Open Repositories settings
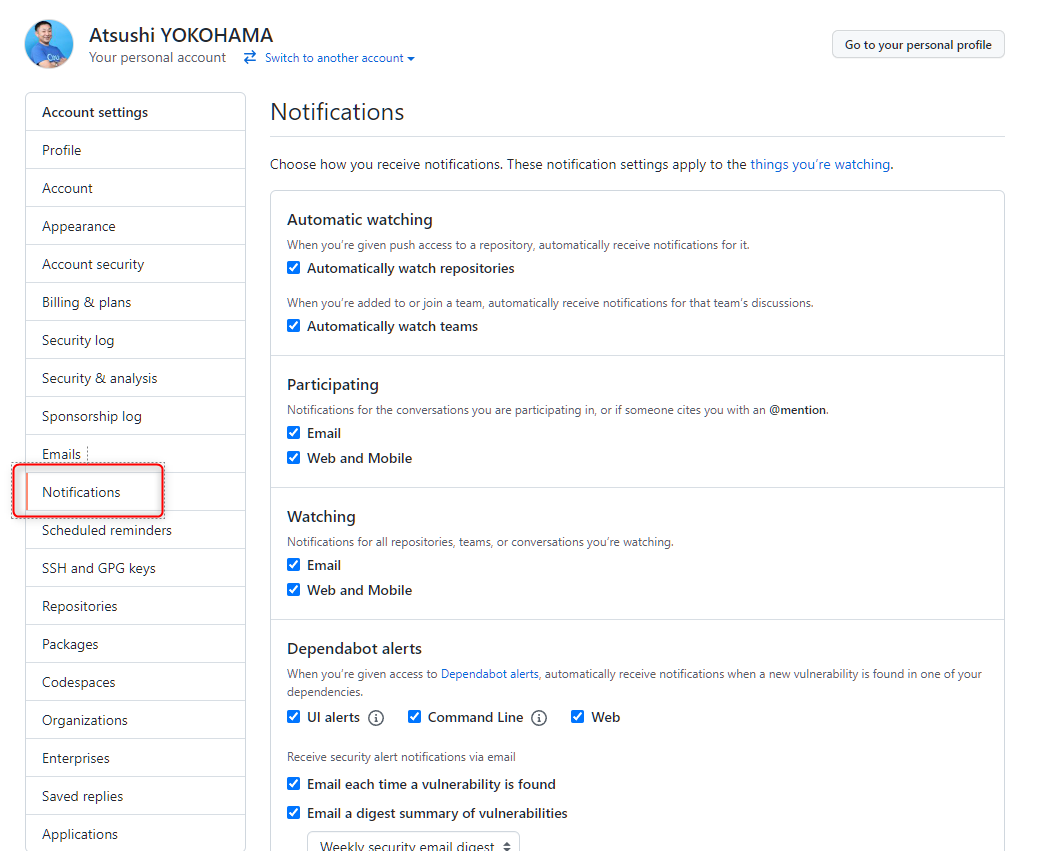Viewport: 1055px width, 851px height. coord(135,606)
